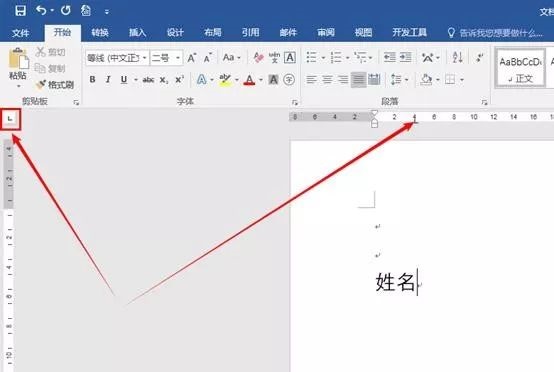Open the font color dropdown arrow
This screenshot has width=554, height=372.
click(x=261, y=80)
